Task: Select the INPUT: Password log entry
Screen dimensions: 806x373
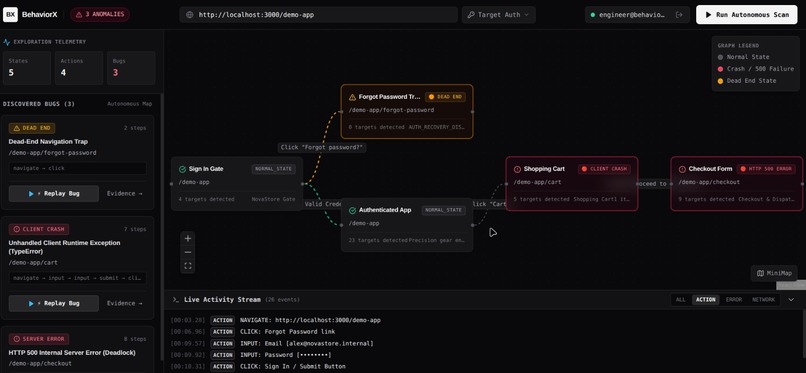Action: click(483, 355)
